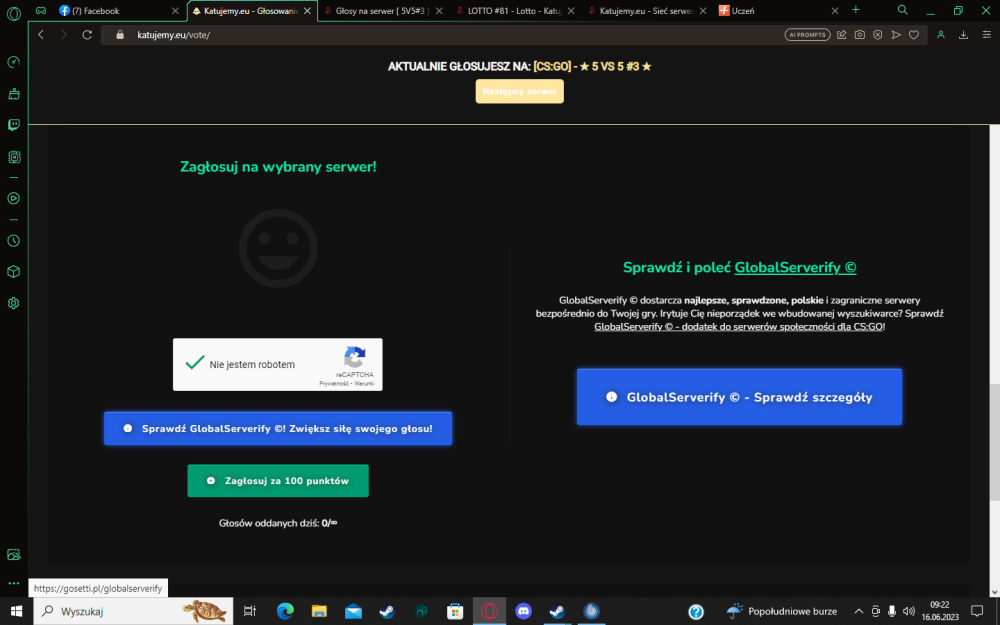This screenshot has width=1000, height=625.
Task: Open the three-dot sidebar setup menu
Action: point(13,583)
